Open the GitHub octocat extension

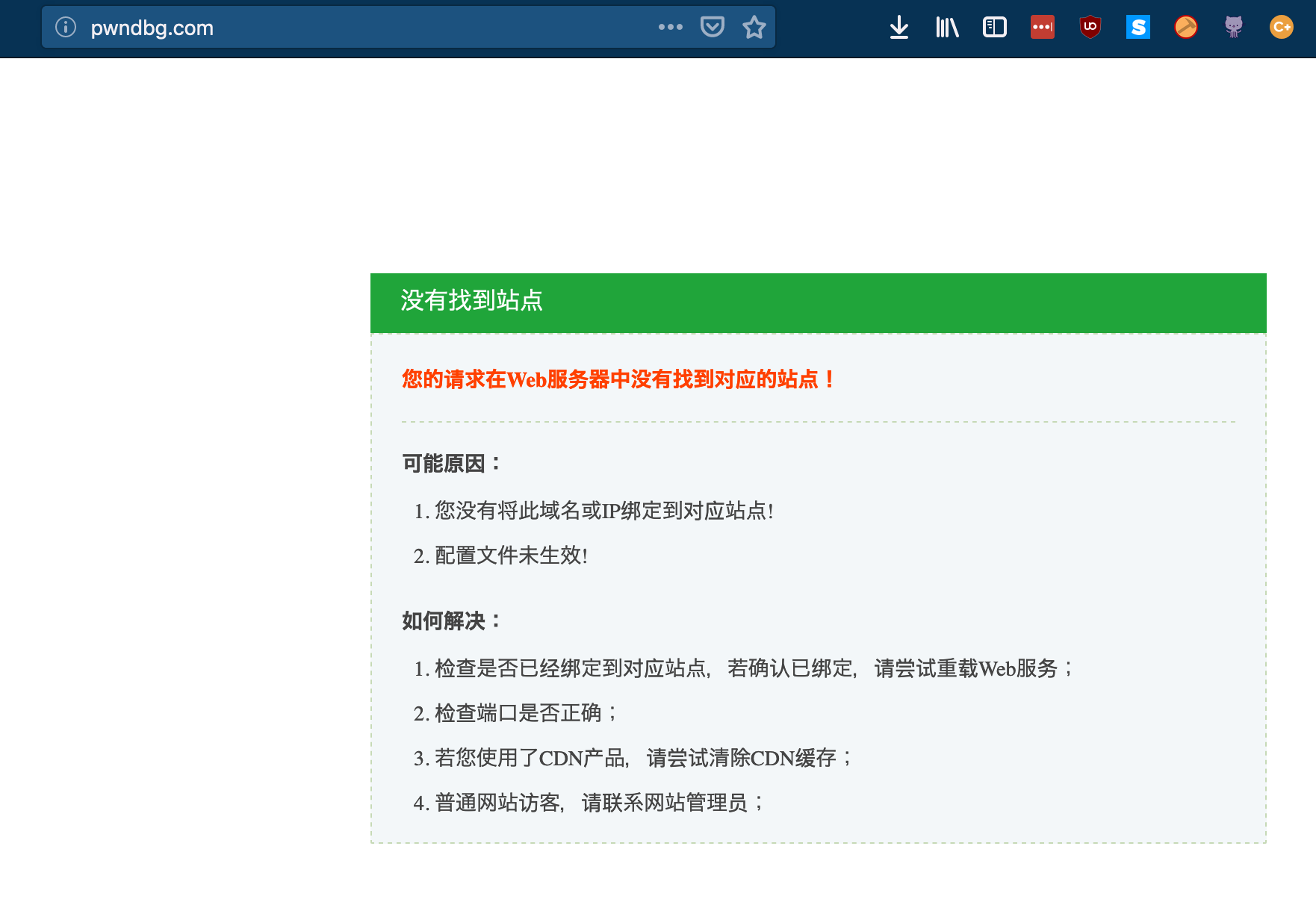tap(1234, 27)
